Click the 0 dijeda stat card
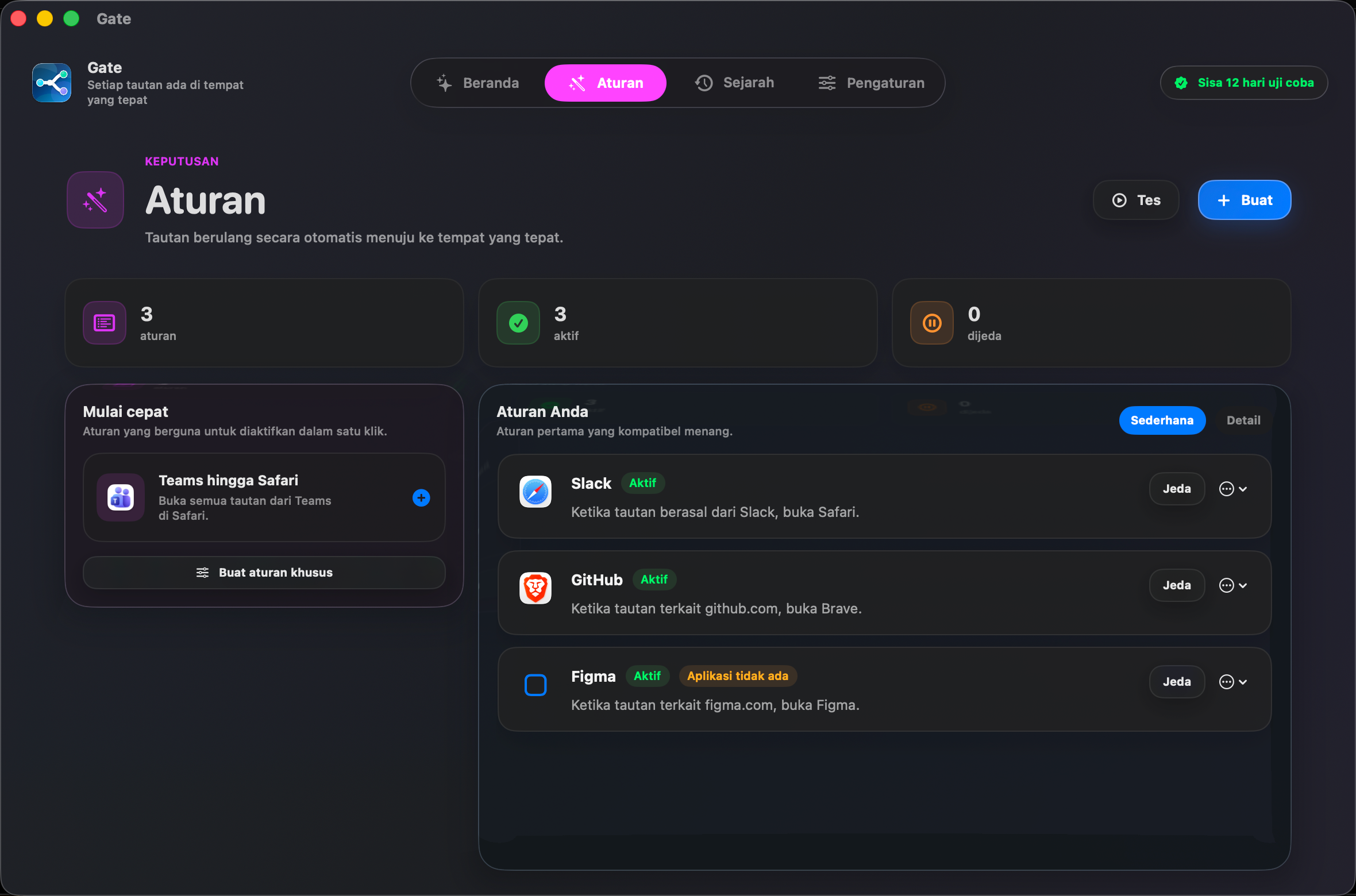Screen dimensions: 1356x896 pos(1092,323)
